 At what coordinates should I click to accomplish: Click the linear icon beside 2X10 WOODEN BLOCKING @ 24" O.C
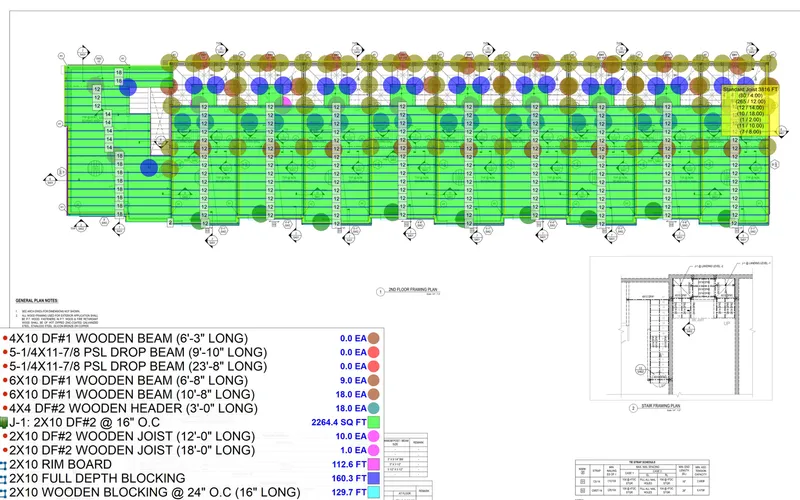pos(3,492)
